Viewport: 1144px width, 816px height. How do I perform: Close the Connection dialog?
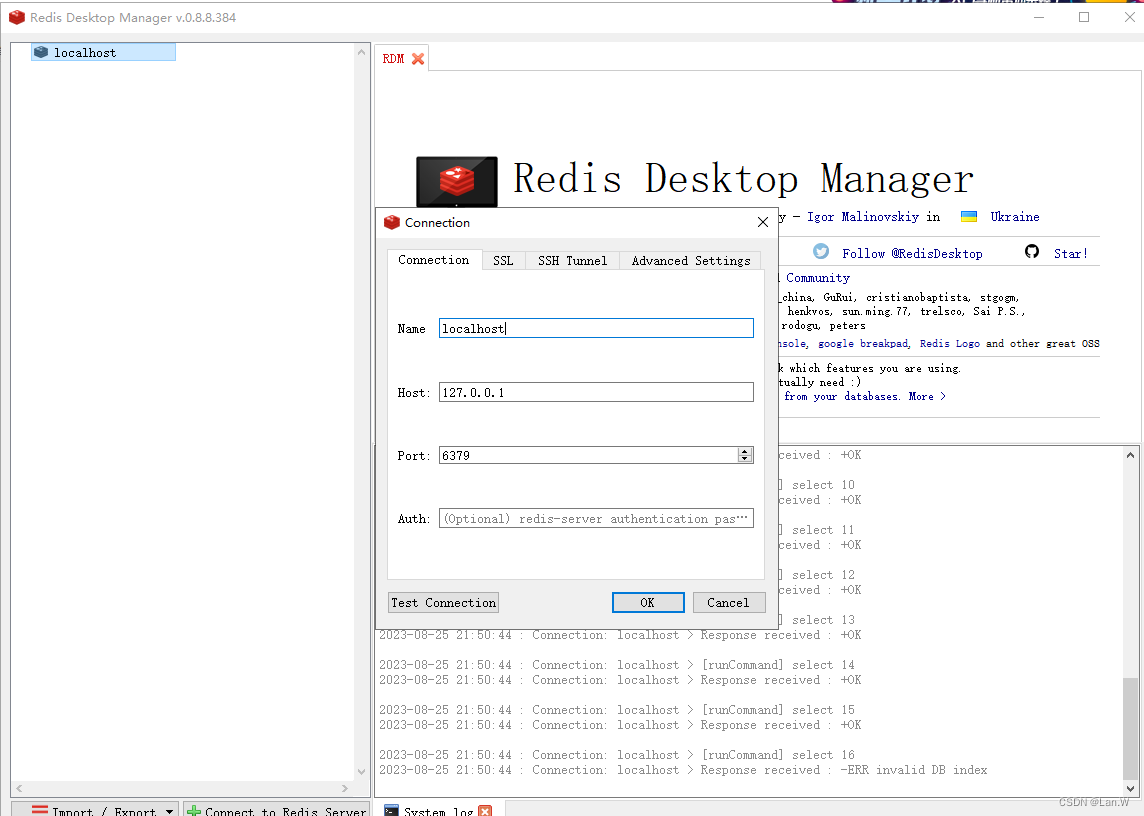click(x=762, y=223)
